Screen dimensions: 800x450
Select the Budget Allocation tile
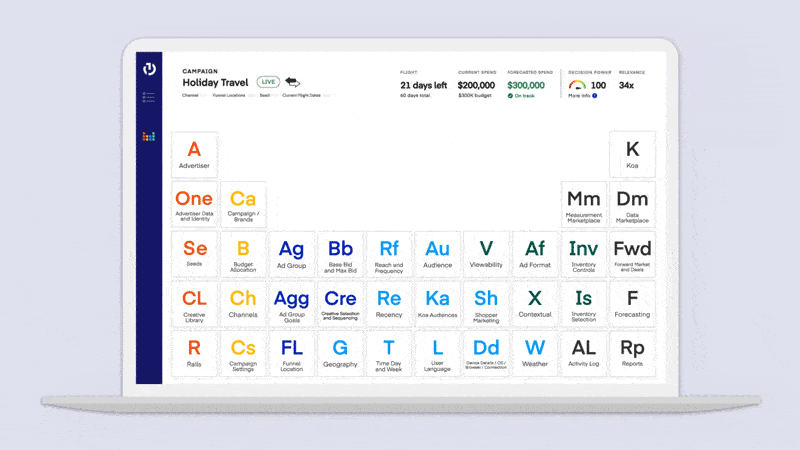click(243, 255)
